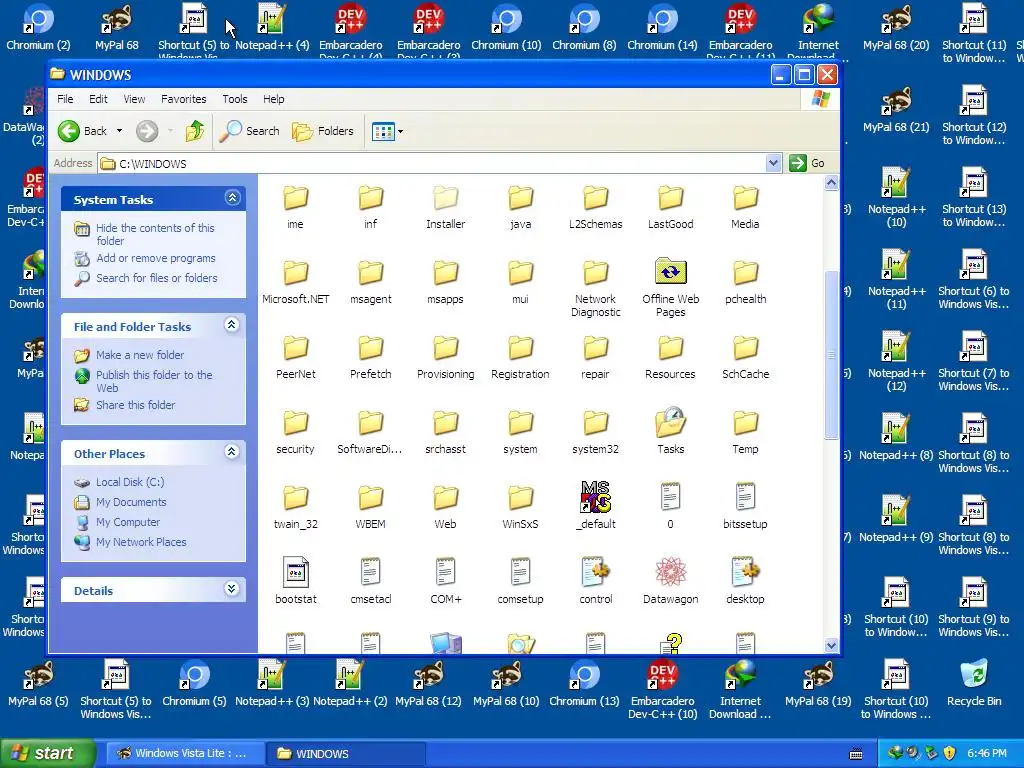Select the _default MS-DOS shortcut icon

click(x=595, y=497)
